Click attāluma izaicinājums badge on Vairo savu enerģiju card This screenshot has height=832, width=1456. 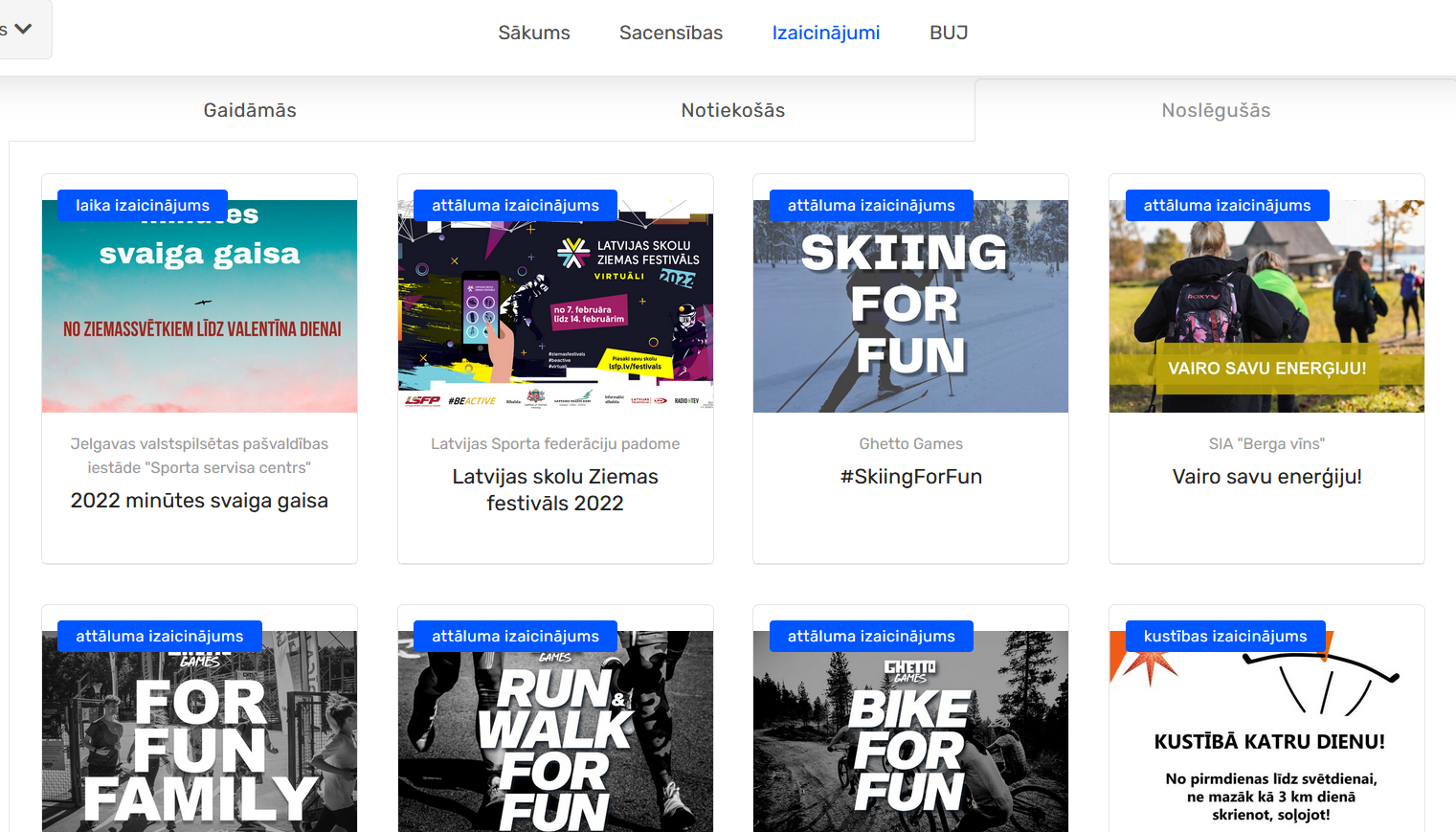tap(1227, 205)
